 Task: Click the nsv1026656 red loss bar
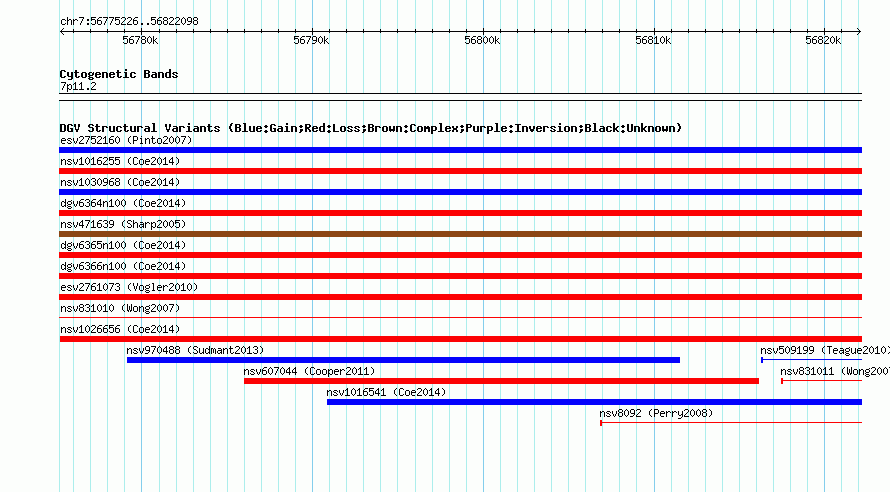[x=460, y=339]
